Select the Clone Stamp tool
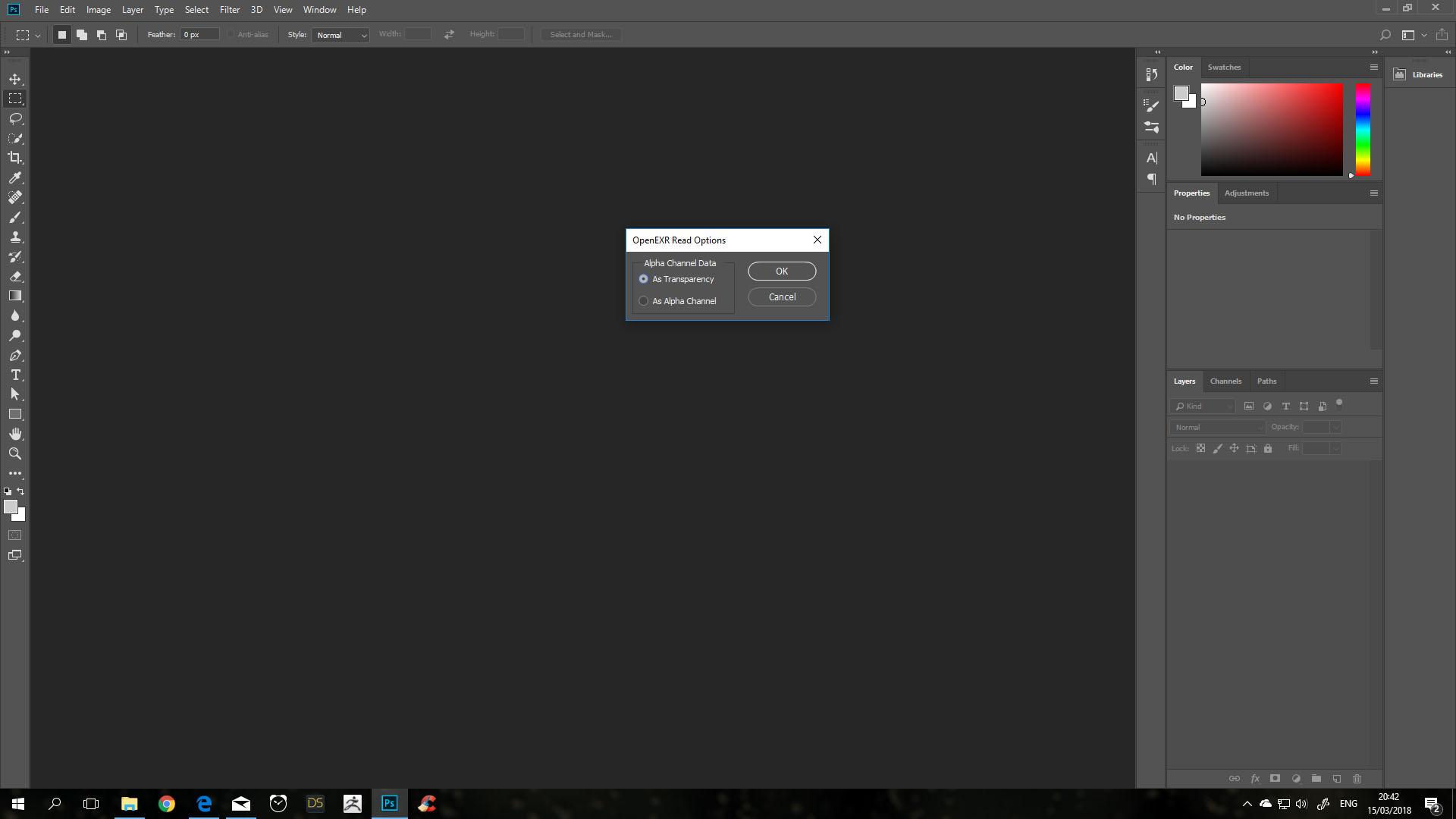Viewport: 1456px width, 819px height. coord(15,237)
